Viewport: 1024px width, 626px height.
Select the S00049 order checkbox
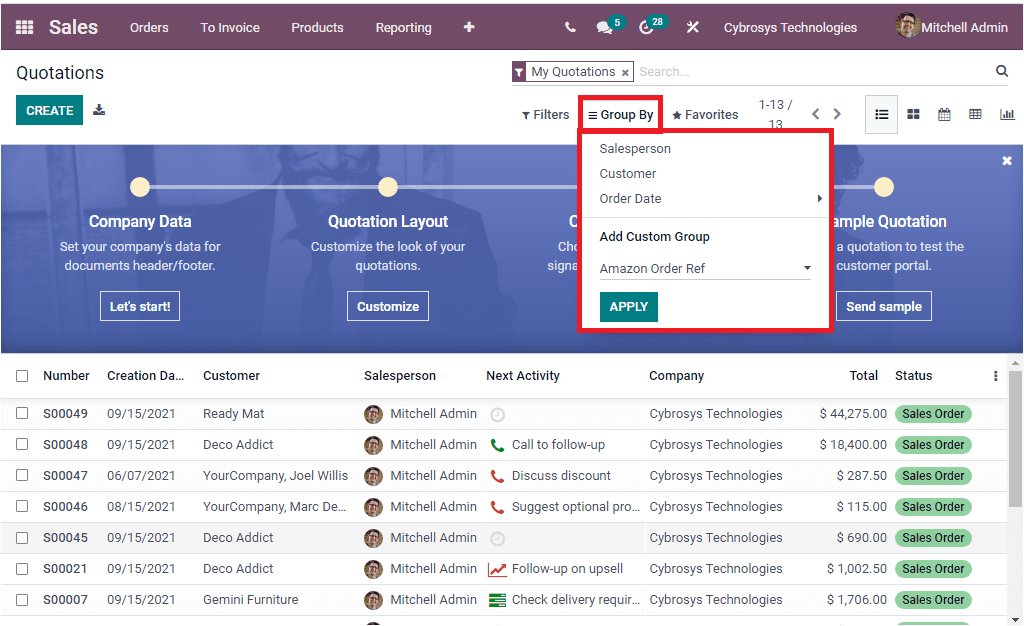click(22, 413)
